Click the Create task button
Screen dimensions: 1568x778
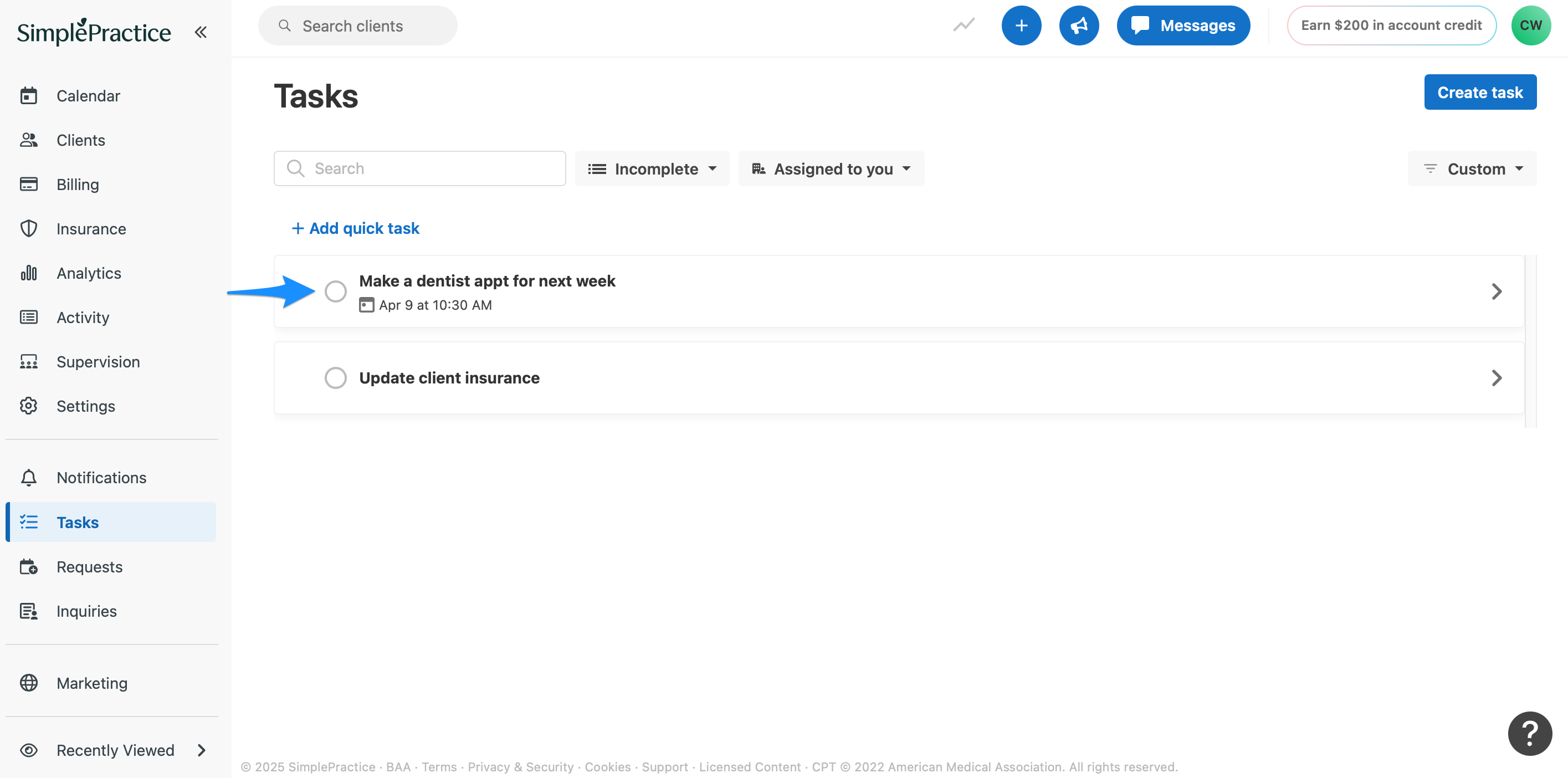1480,93
